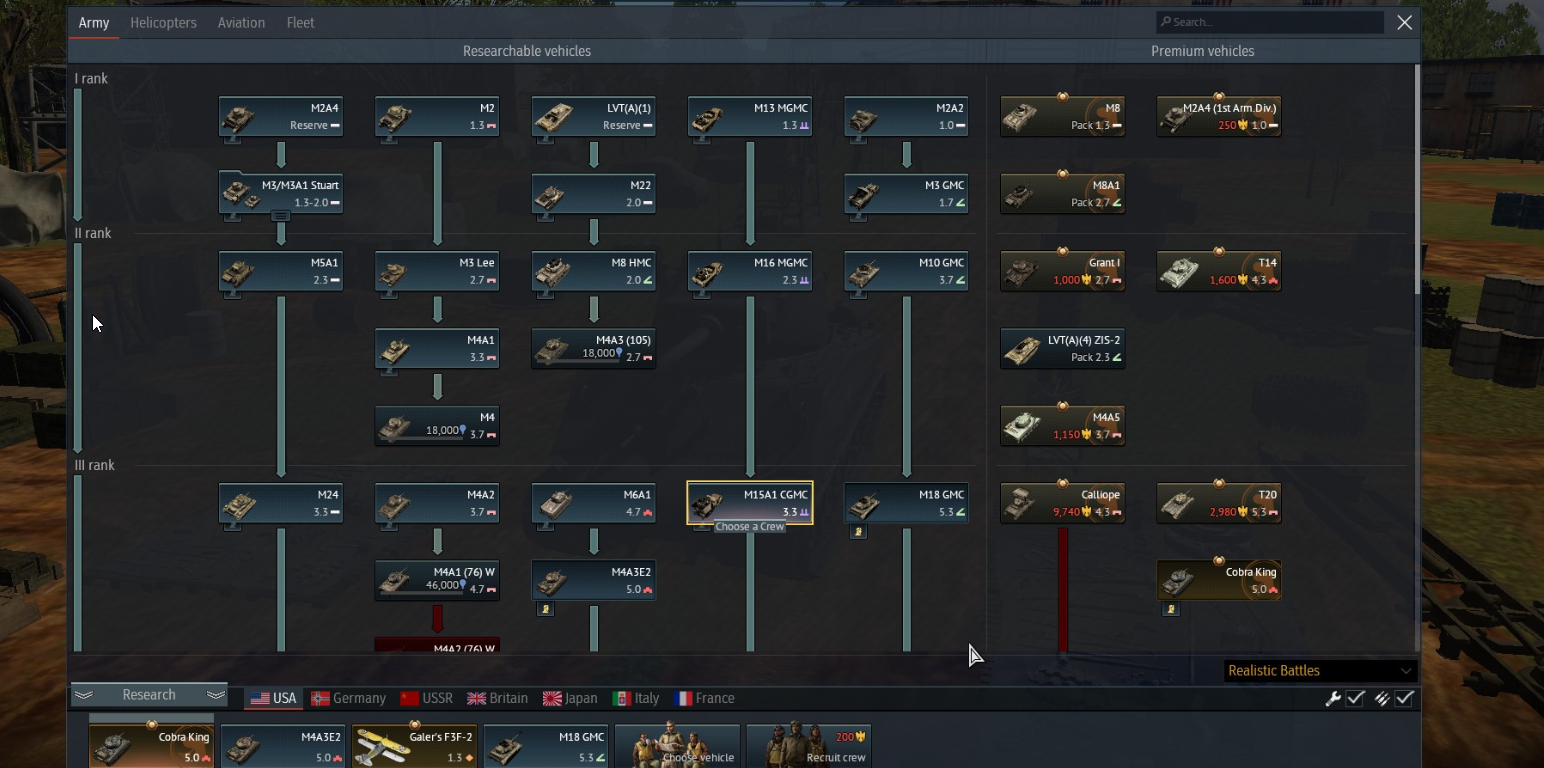The image size is (1544, 768).
Task: Open the premium M8 pack vehicle
Action: coord(1062,117)
